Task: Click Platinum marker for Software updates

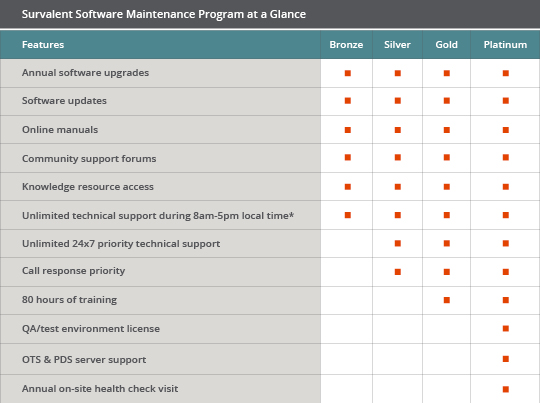Action: [506, 101]
